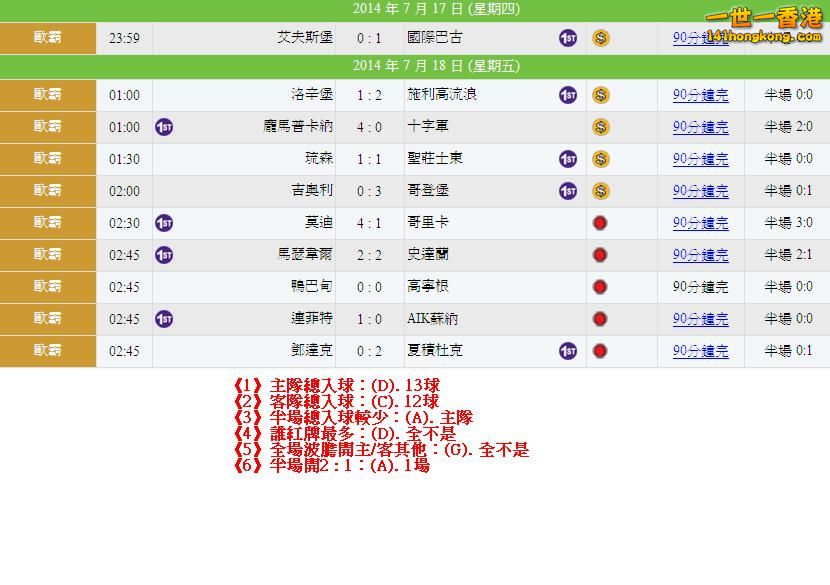
Task: Click the 1ST badge beside 哥登堡
Action: [x=568, y=191]
